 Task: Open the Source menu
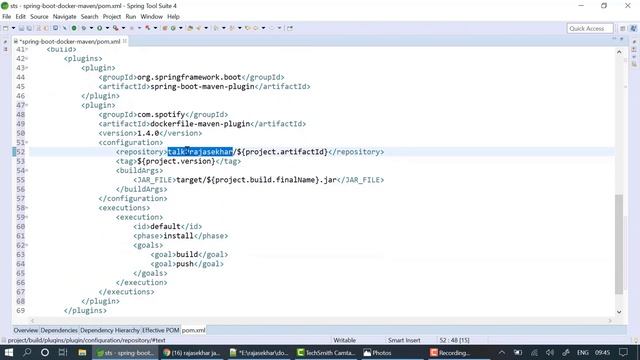tap(39, 17)
